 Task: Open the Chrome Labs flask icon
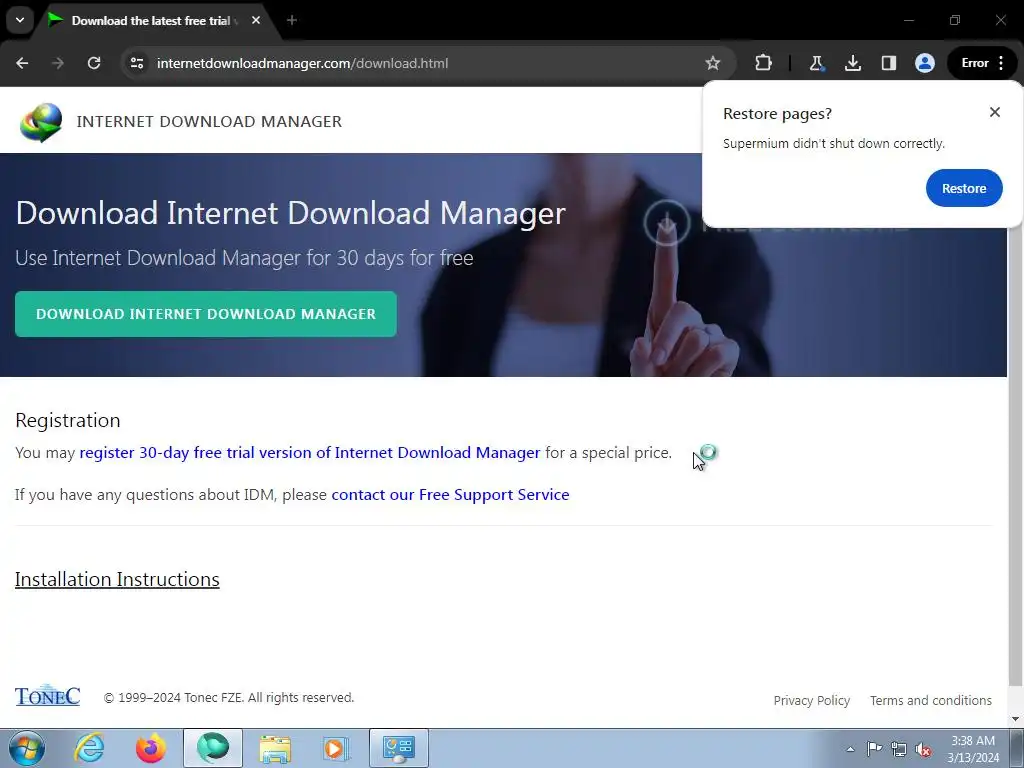click(x=816, y=63)
